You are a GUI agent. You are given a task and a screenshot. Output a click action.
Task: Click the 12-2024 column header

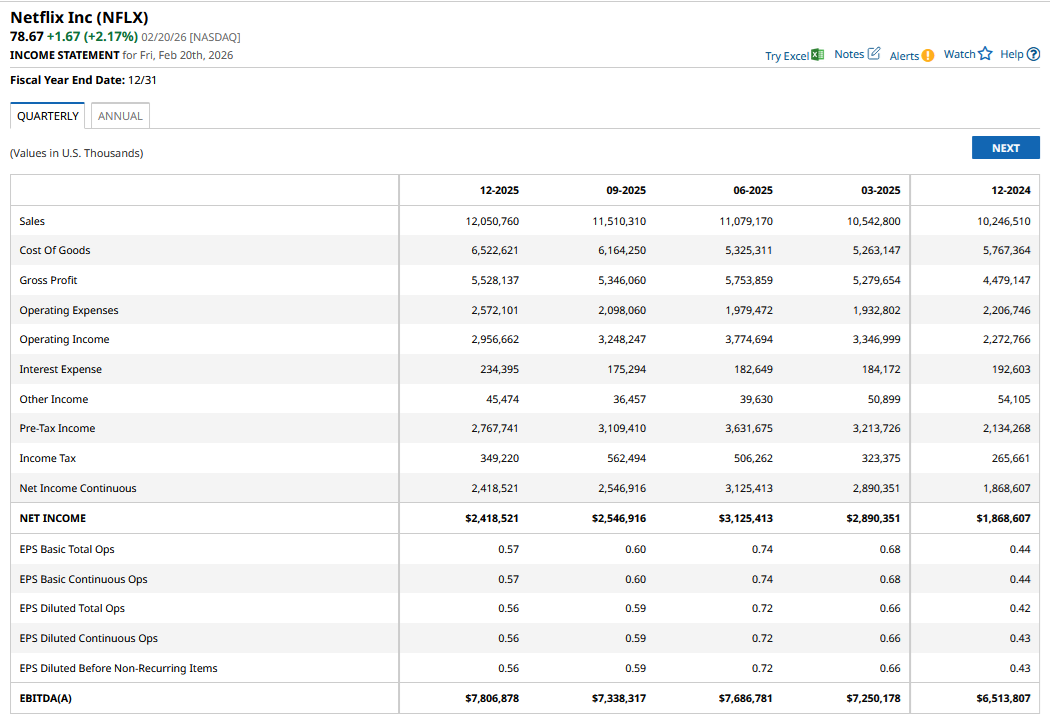coord(1010,190)
